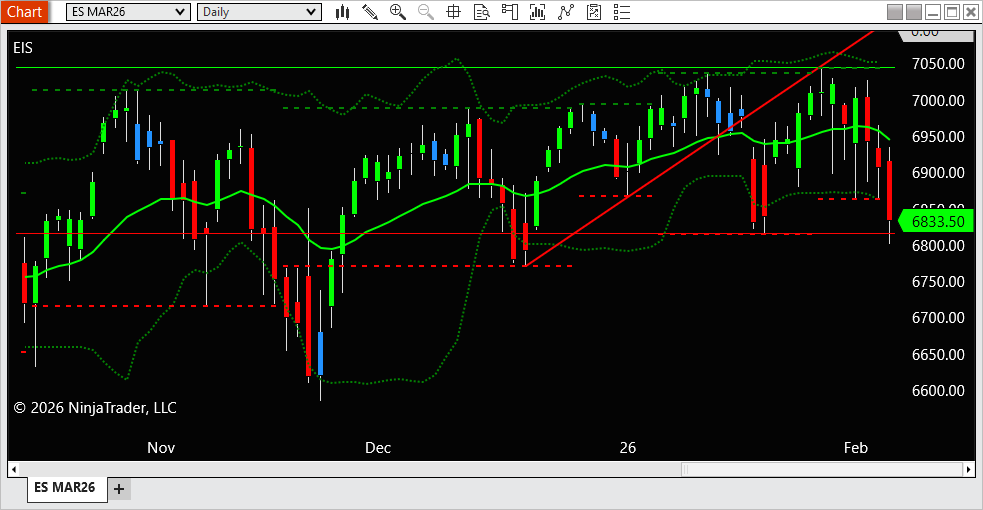Image resolution: width=983 pixels, height=510 pixels.
Task: Click the 6950.00 price axis label
Action: tap(938, 137)
